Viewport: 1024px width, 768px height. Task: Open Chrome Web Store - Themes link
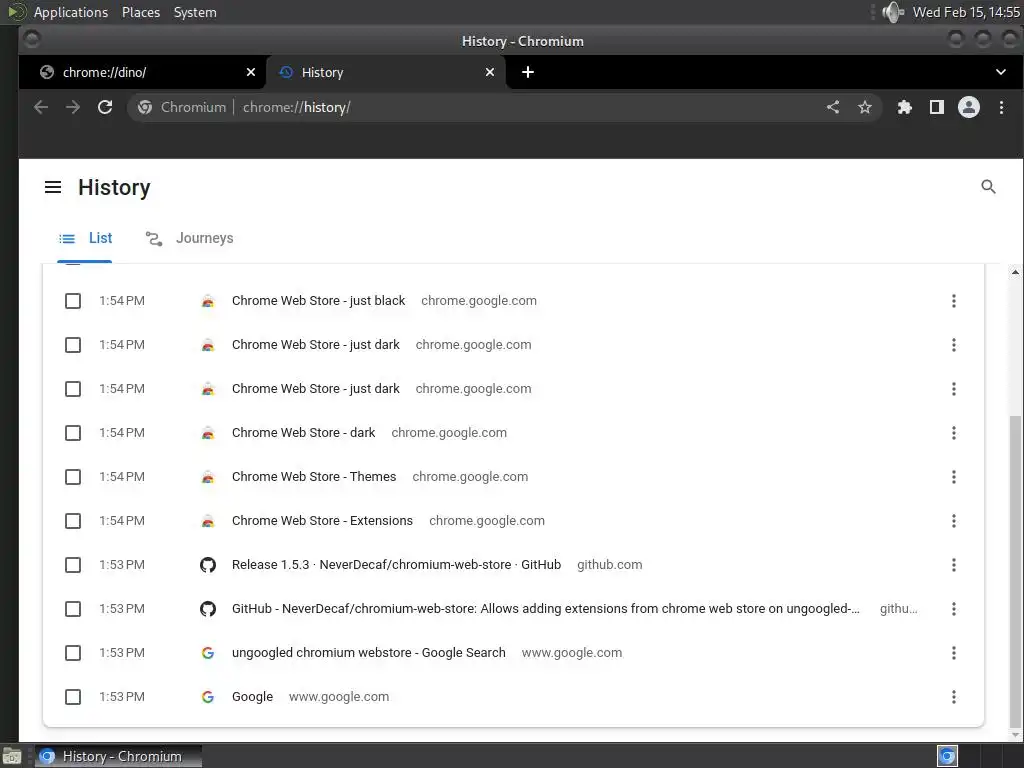pos(314,477)
